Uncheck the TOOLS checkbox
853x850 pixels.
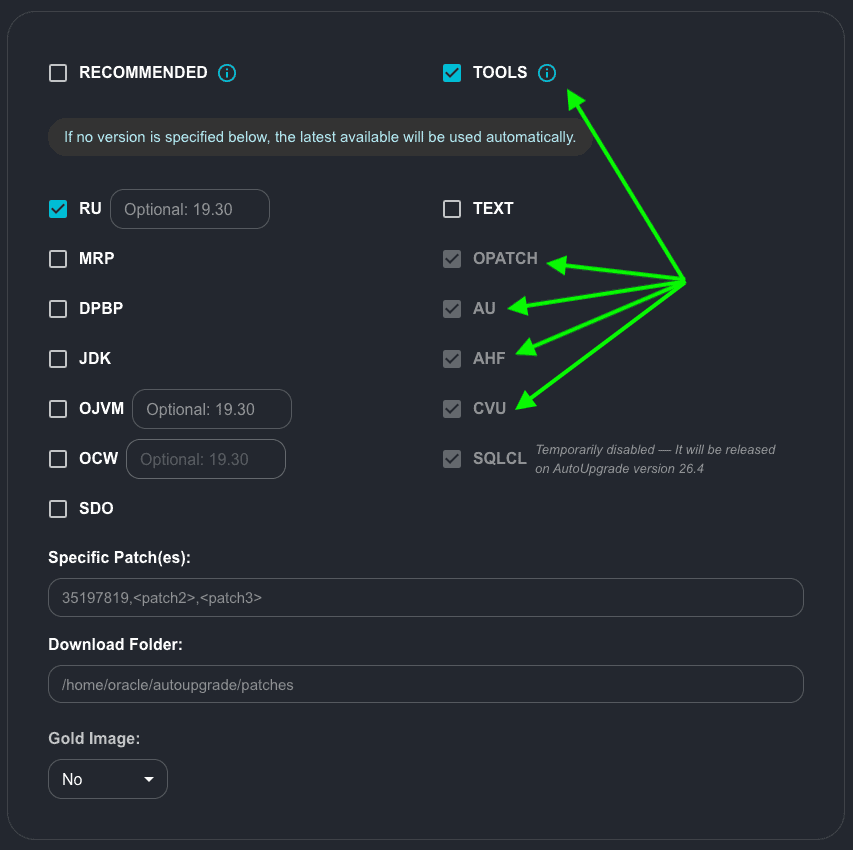pos(452,73)
